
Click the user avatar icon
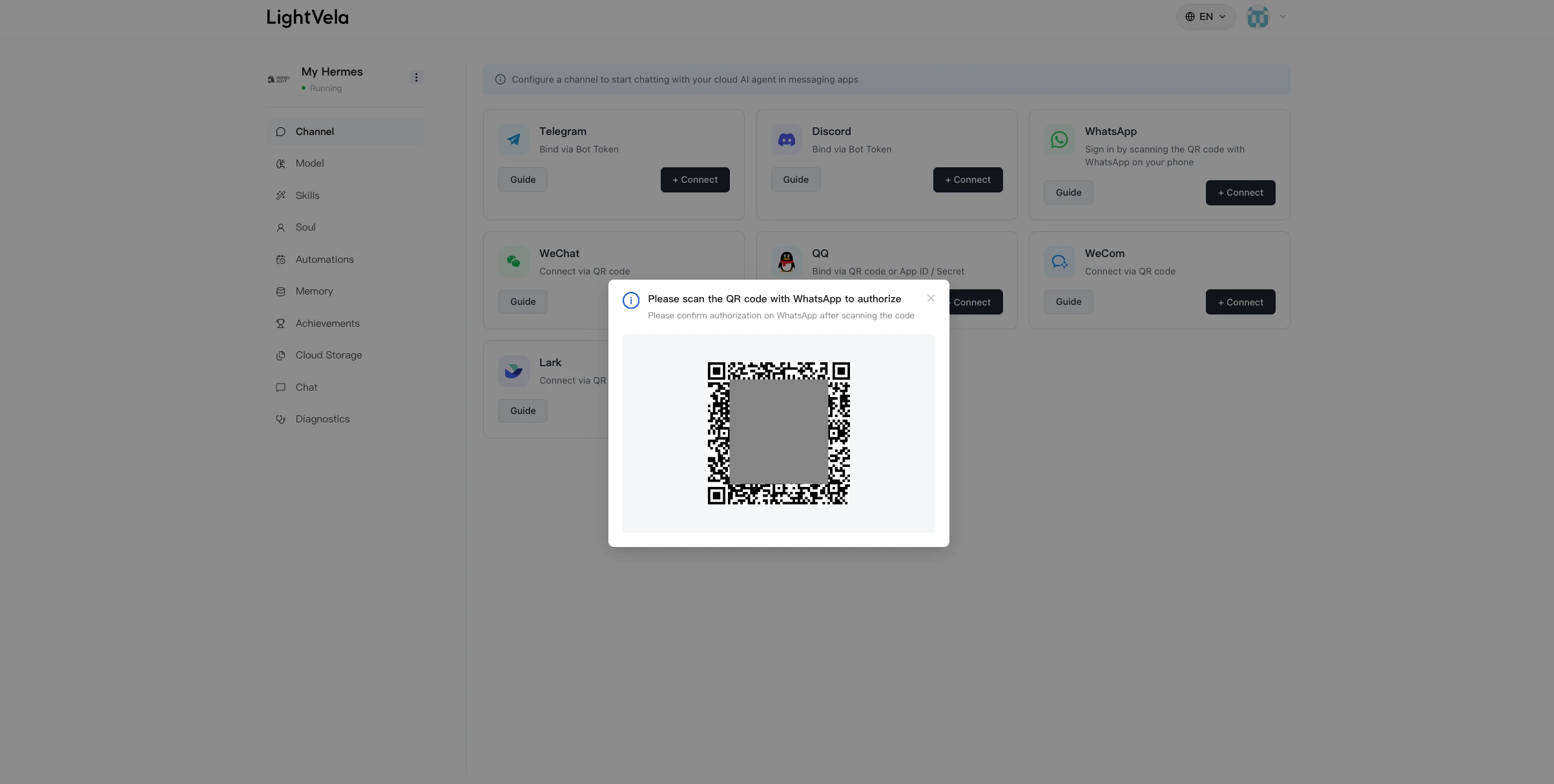coord(1258,17)
